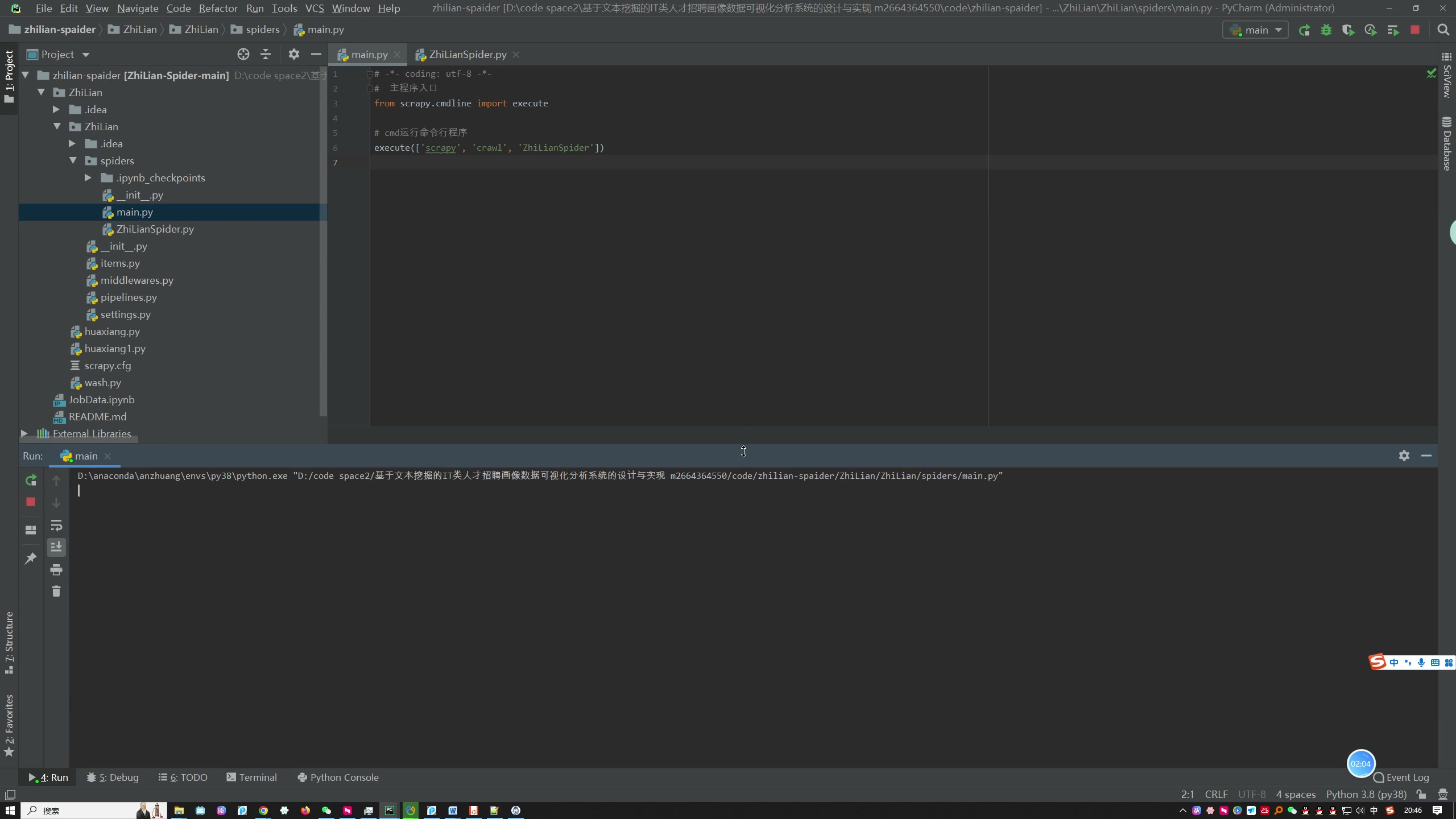Image resolution: width=1456 pixels, height=819 pixels.
Task: Expand External Libraries node
Action: (24, 433)
